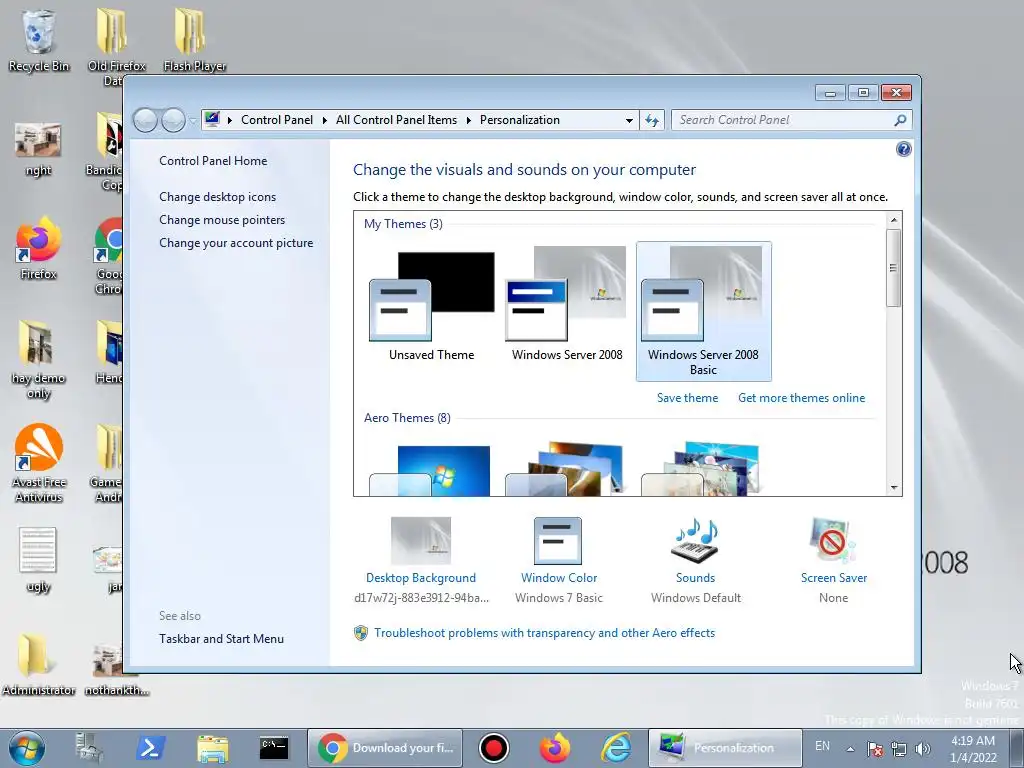1024x768 pixels.
Task: Open the Sounds keyboard icon
Action: pos(695,541)
